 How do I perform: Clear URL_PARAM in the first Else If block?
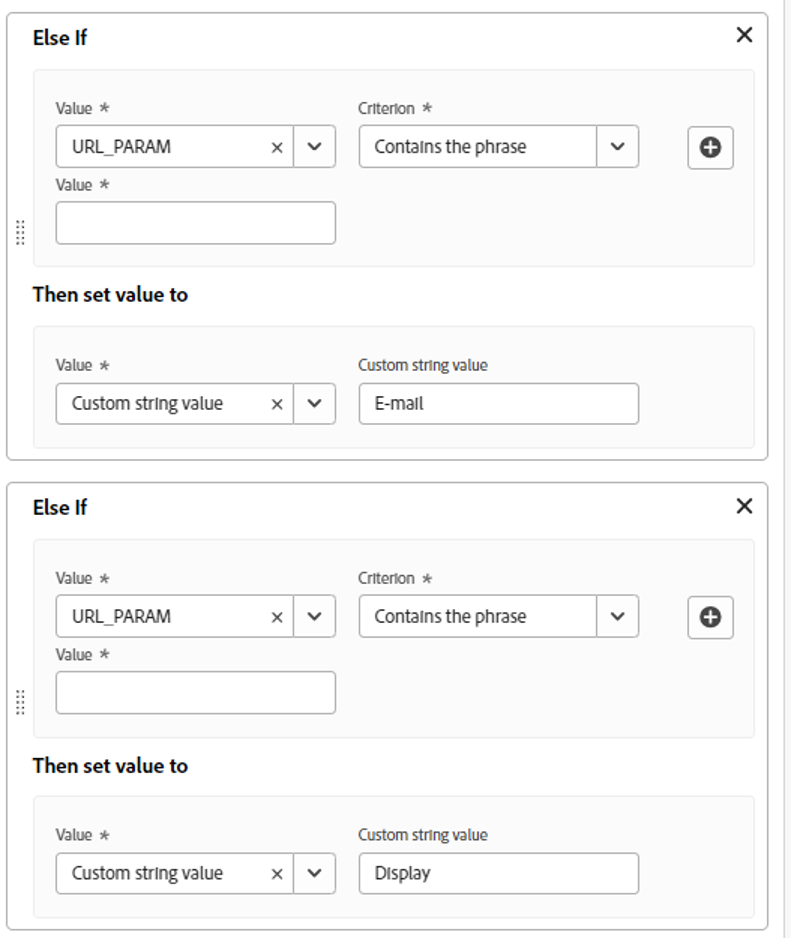tap(277, 147)
